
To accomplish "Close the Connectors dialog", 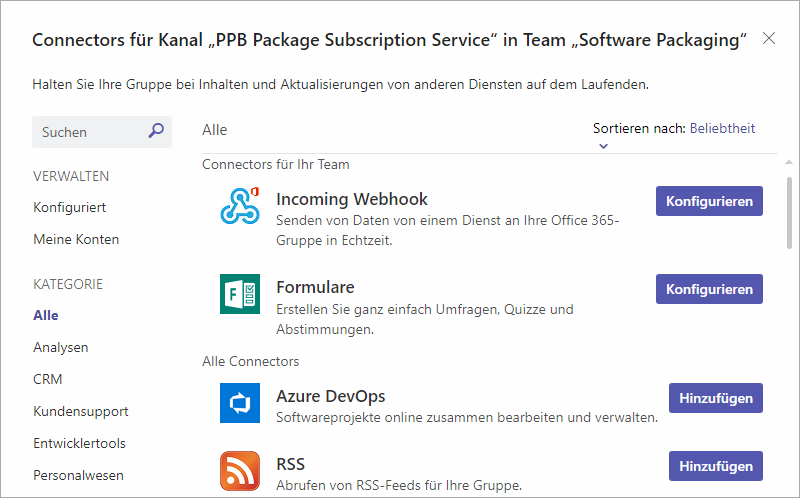I will click(x=768, y=39).
